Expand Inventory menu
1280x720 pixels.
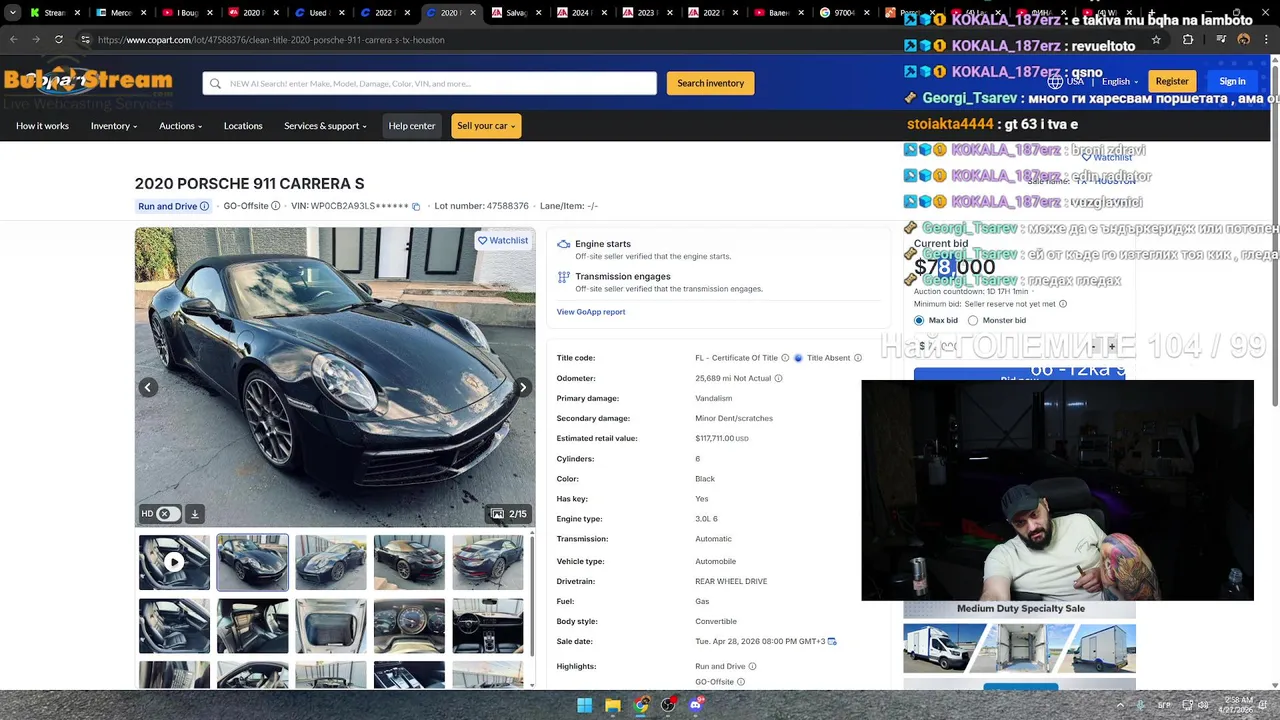click(114, 126)
